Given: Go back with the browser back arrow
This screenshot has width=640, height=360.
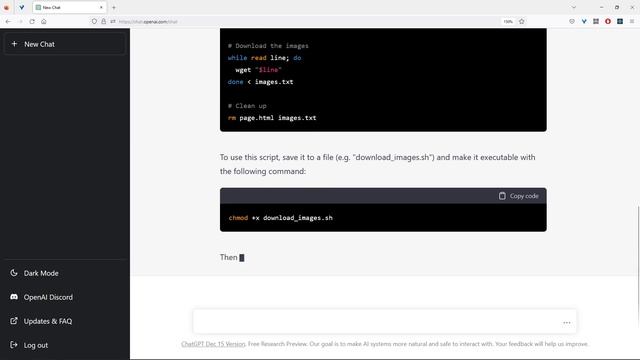Looking at the screenshot, I should coord(8,21).
